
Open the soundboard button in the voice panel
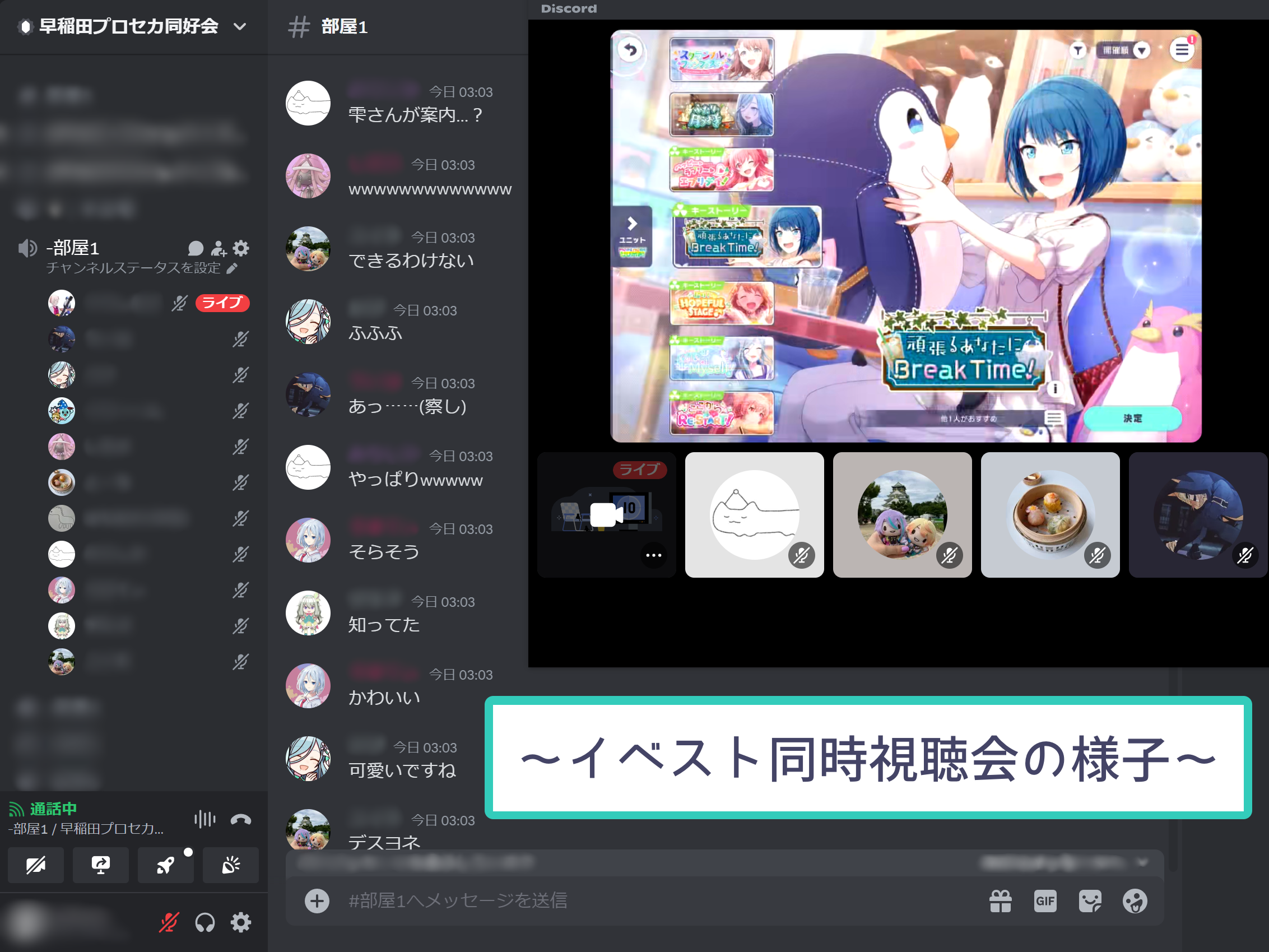coord(231,865)
